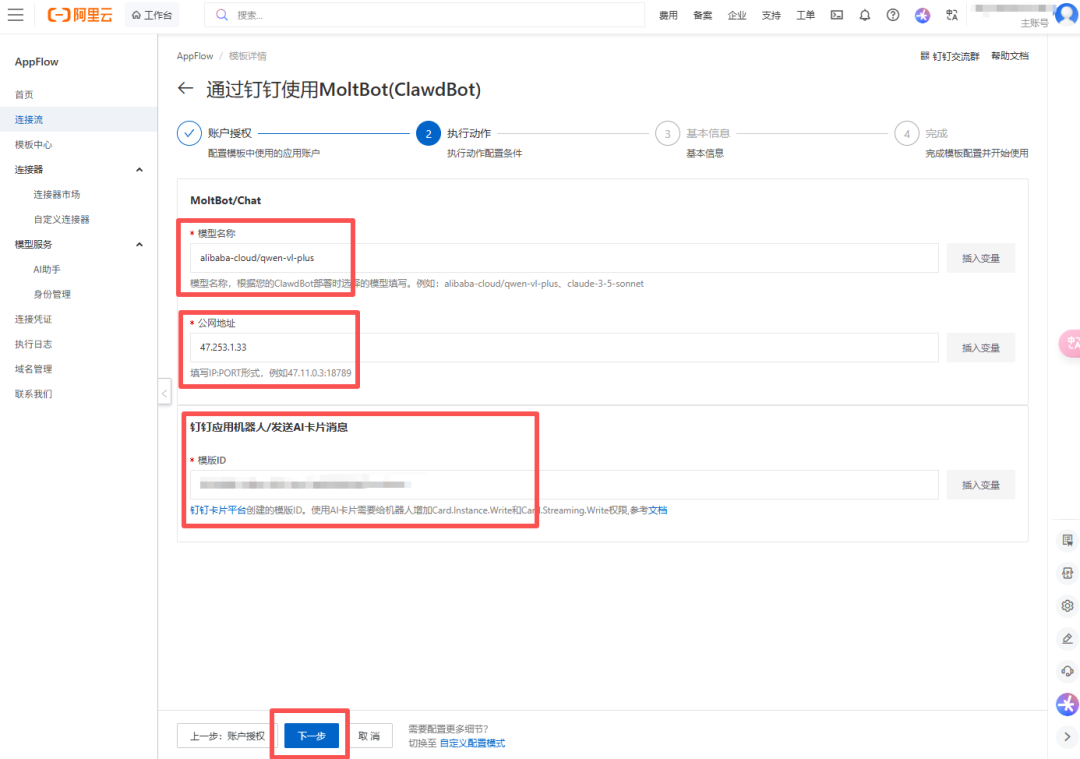Open 身份管理 in the sidebar
The image size is (1080, 759).
pos(52,294)
